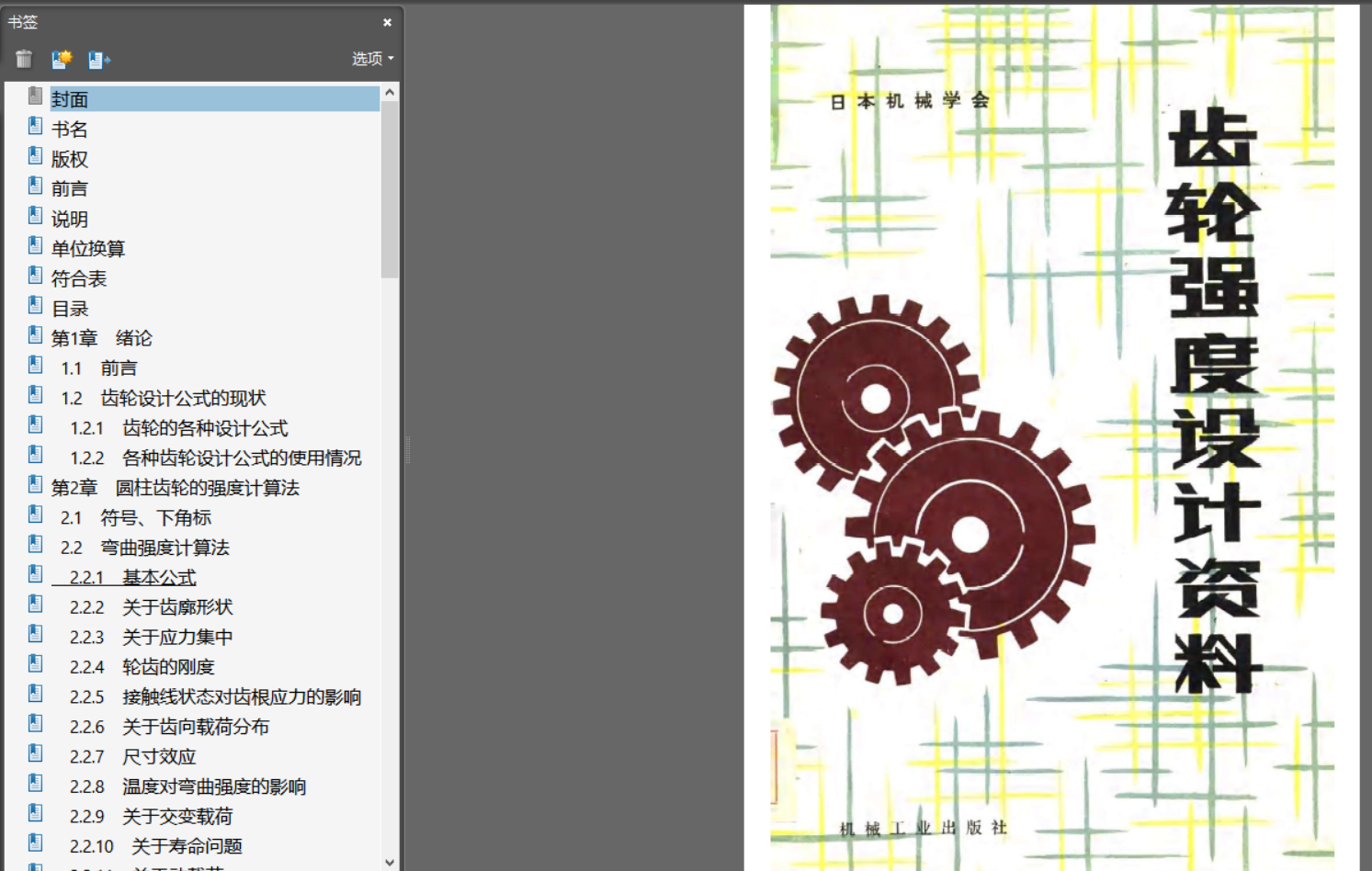Open the 选项 options dropdown

pyautogui.click(x=372, y=59)
